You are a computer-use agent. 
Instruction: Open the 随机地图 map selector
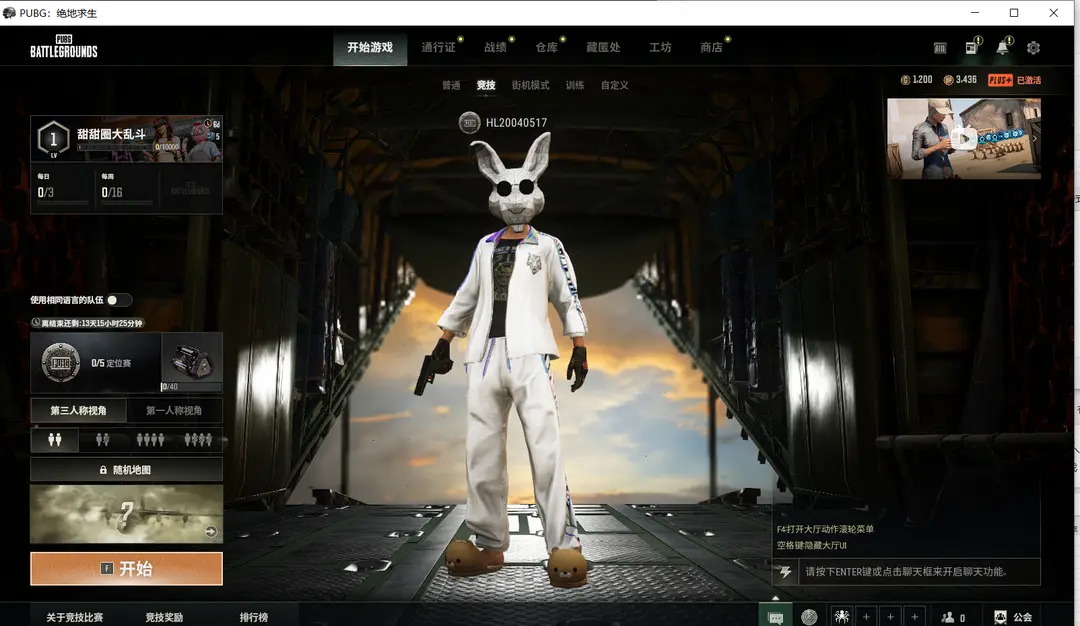click(x=126, y=469)
